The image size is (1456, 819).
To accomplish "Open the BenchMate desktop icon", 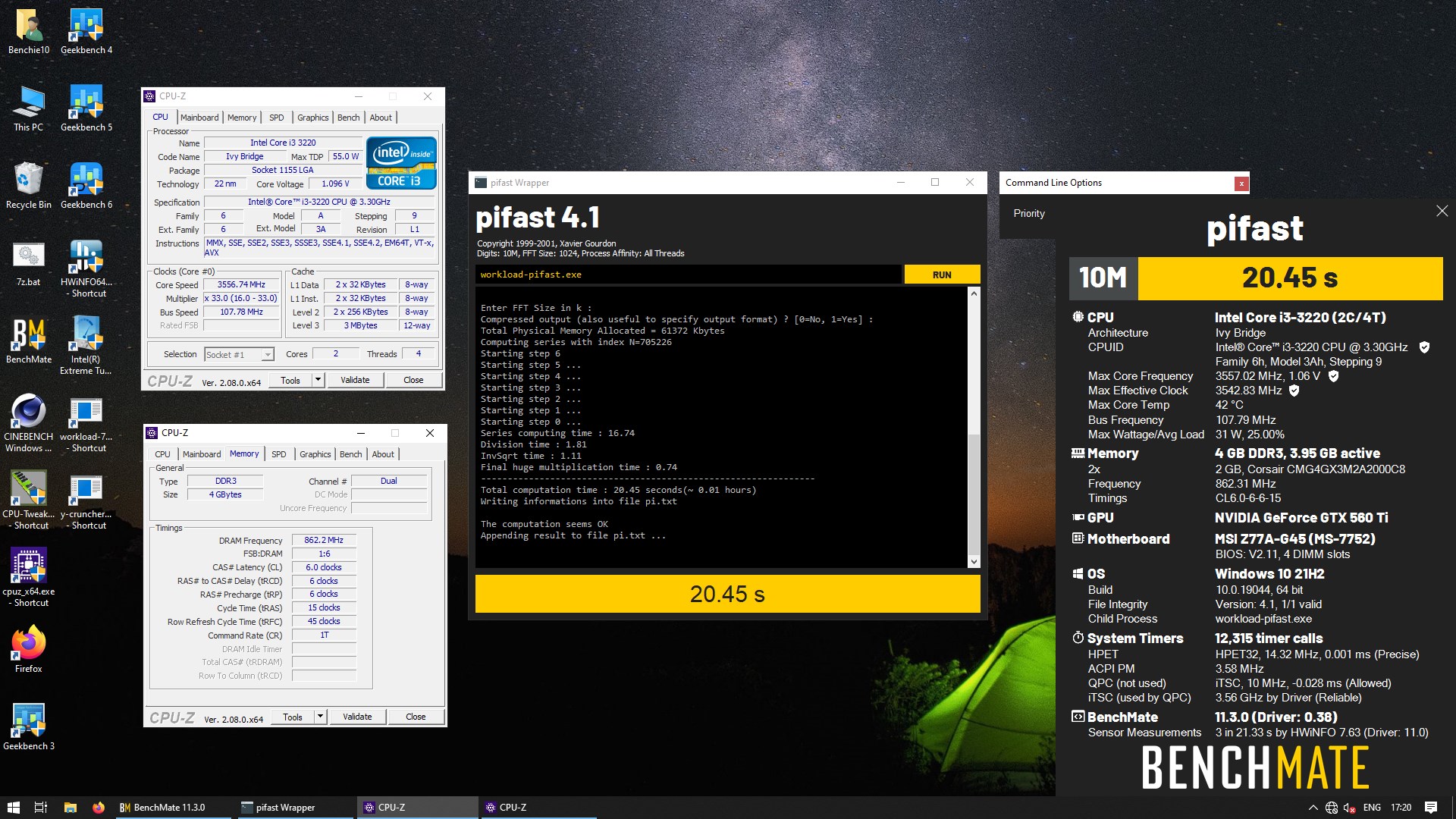I will coord(29,341).
